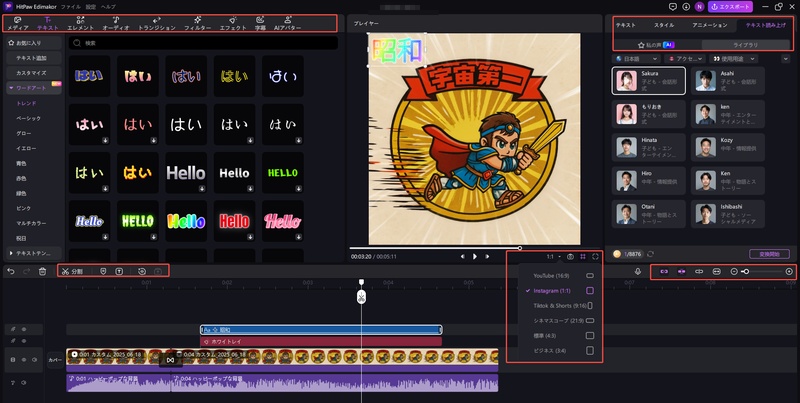Click the テキスト追加 button
This screenshot has width=800, height=403.
pyautogui.click(x=34, y=58)
